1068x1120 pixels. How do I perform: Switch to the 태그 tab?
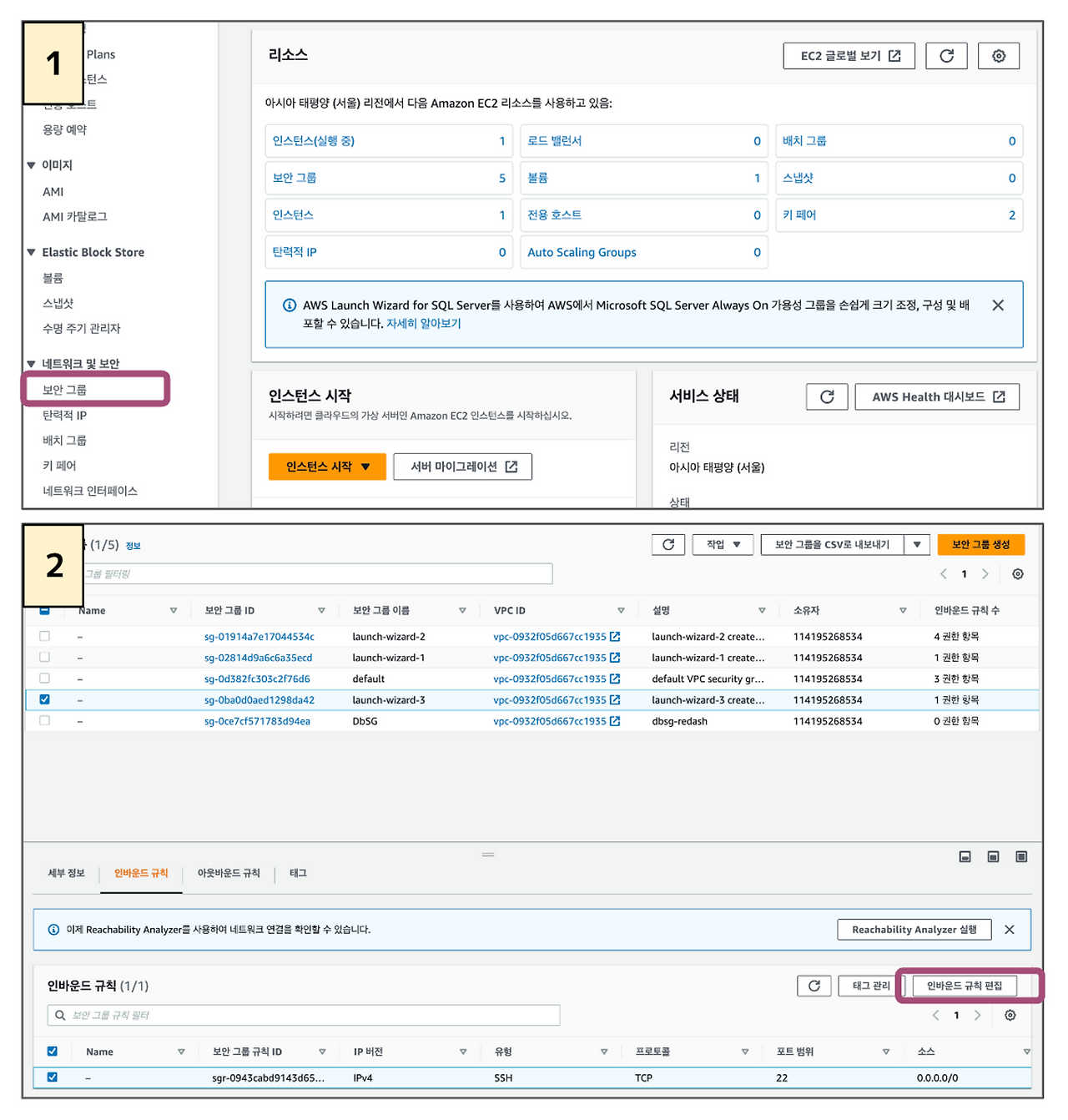tap(298, 874)
